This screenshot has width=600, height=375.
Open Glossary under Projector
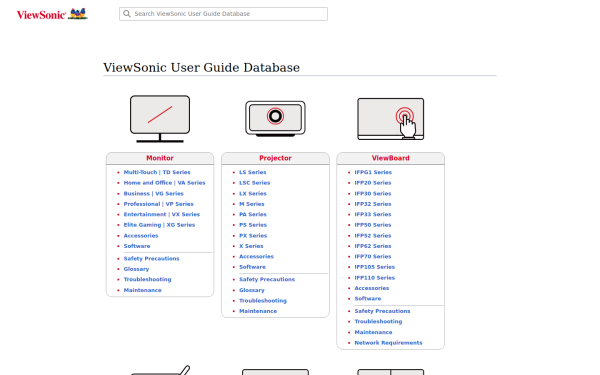pos(252,290)
